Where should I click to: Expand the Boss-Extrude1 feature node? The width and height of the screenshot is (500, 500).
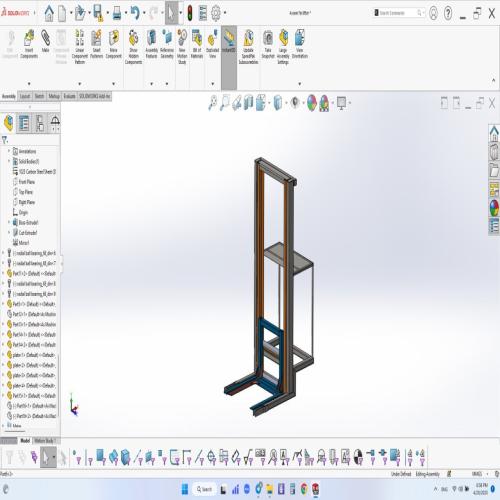pos(9,222)
